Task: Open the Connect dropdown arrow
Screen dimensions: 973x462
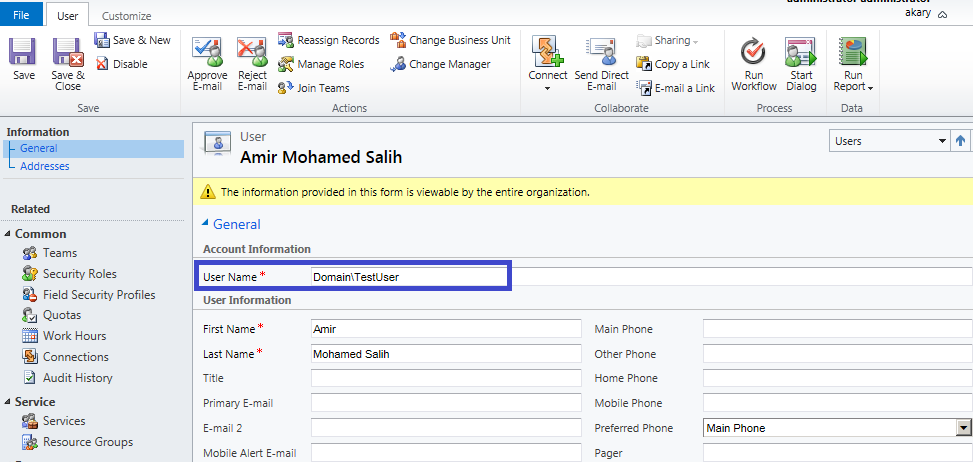Action: (547, 89)
